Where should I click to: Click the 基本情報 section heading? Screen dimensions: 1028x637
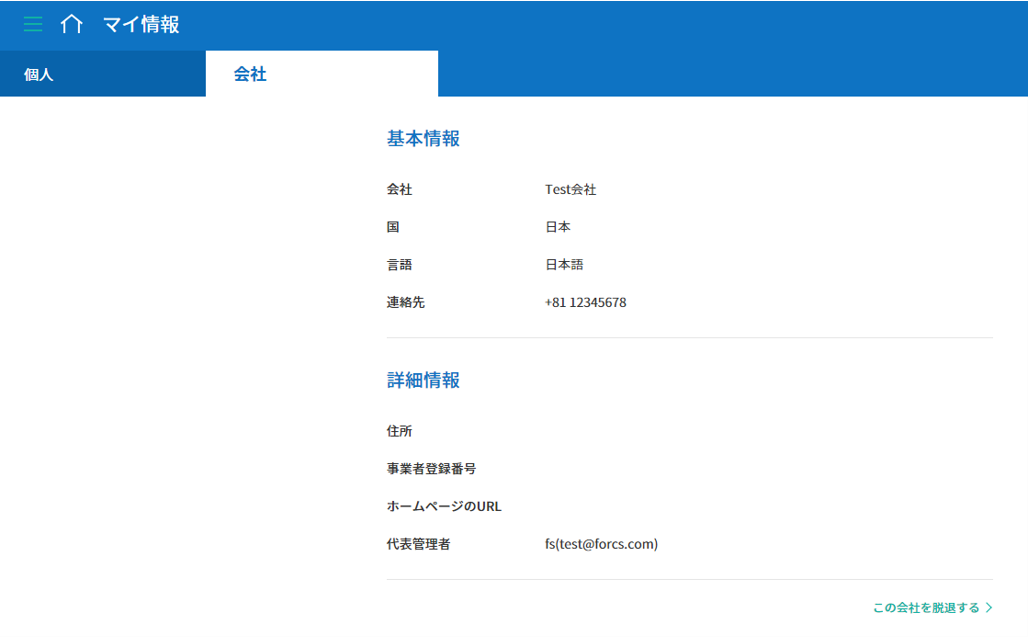423,139
